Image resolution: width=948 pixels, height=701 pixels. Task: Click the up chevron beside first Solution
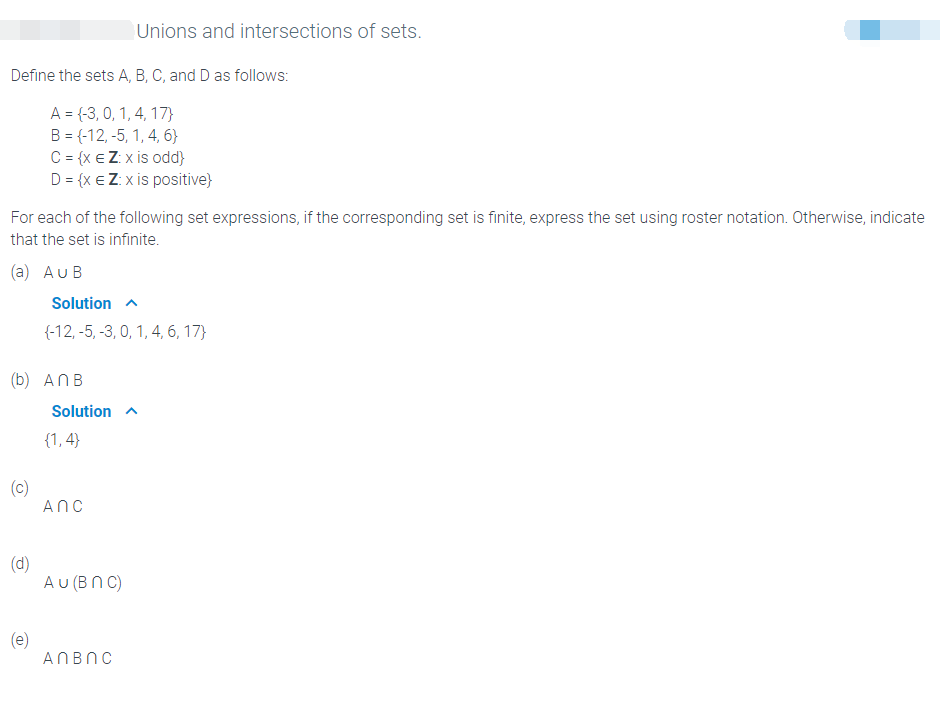click(x=132, y=303)
